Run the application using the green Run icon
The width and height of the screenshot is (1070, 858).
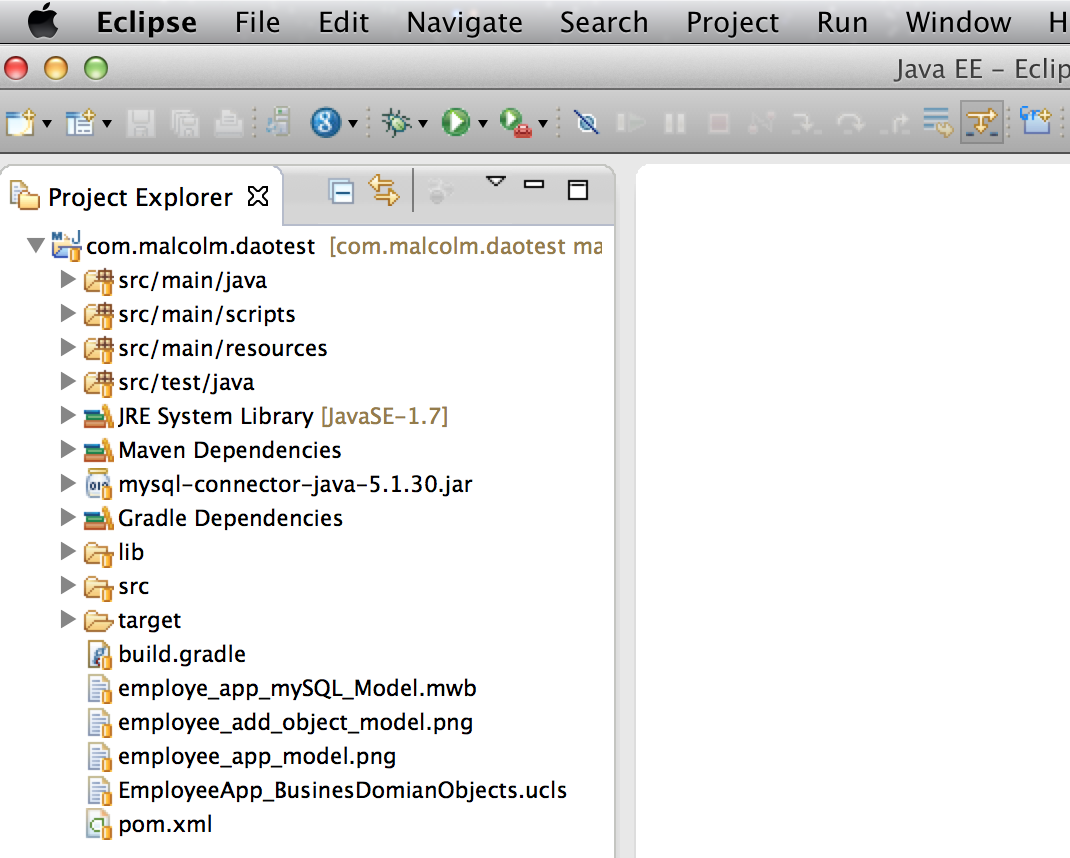(455, 122)
